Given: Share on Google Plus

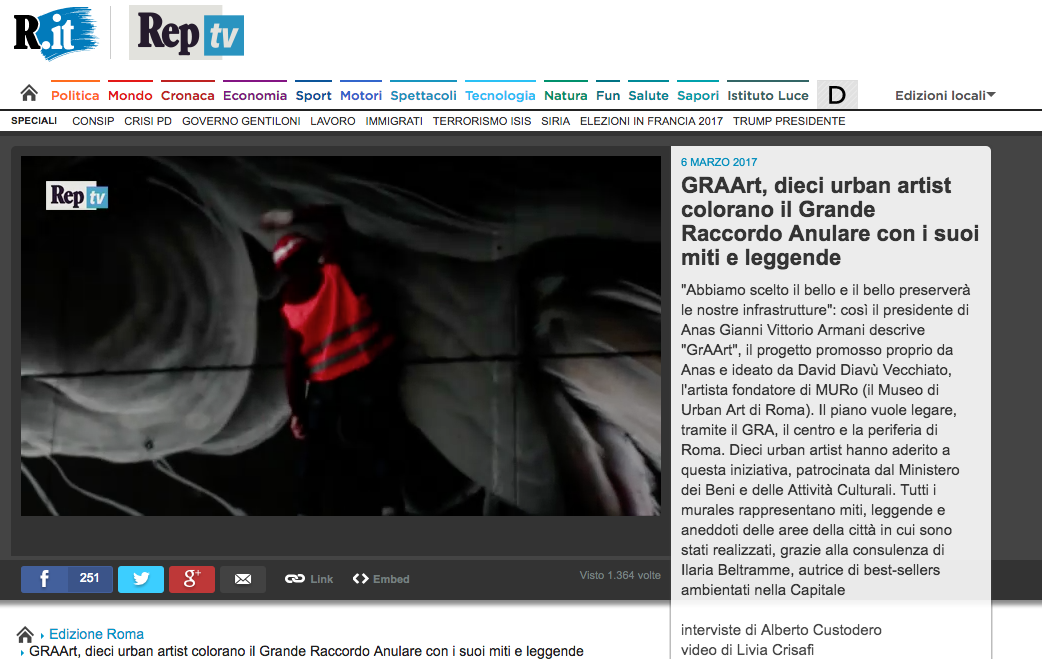Looking at the screenshot, I should coord(191,579).
